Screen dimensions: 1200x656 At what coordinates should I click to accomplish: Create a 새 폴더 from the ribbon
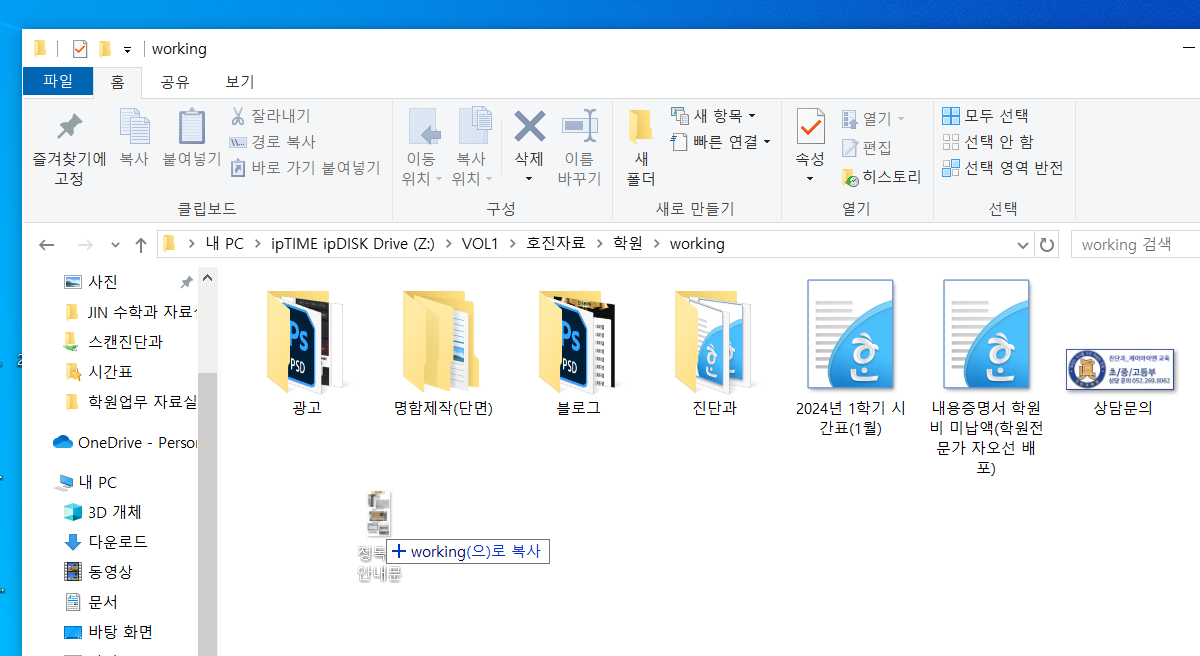point(641,148)
